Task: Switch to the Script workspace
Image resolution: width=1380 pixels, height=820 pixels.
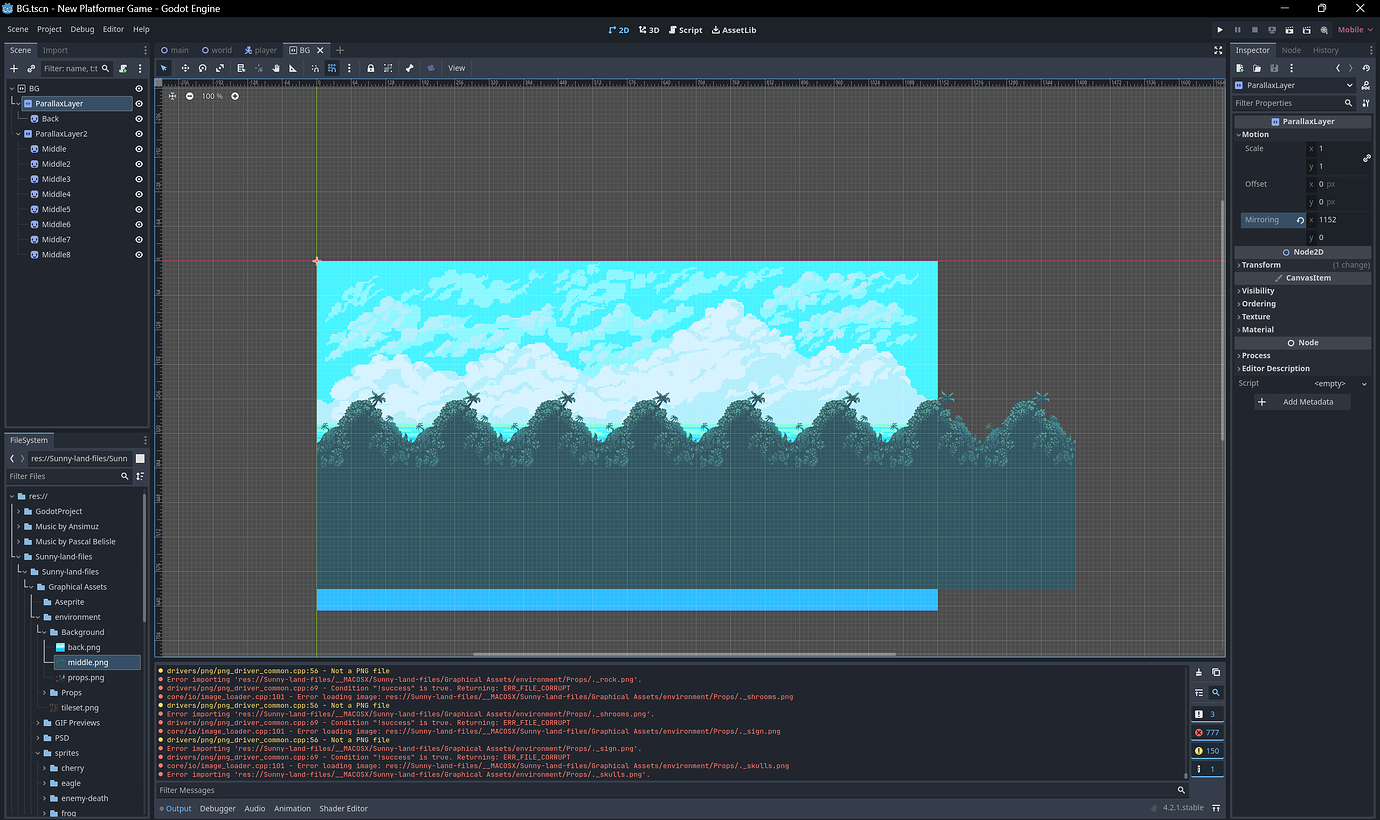Action: point(684,29)
